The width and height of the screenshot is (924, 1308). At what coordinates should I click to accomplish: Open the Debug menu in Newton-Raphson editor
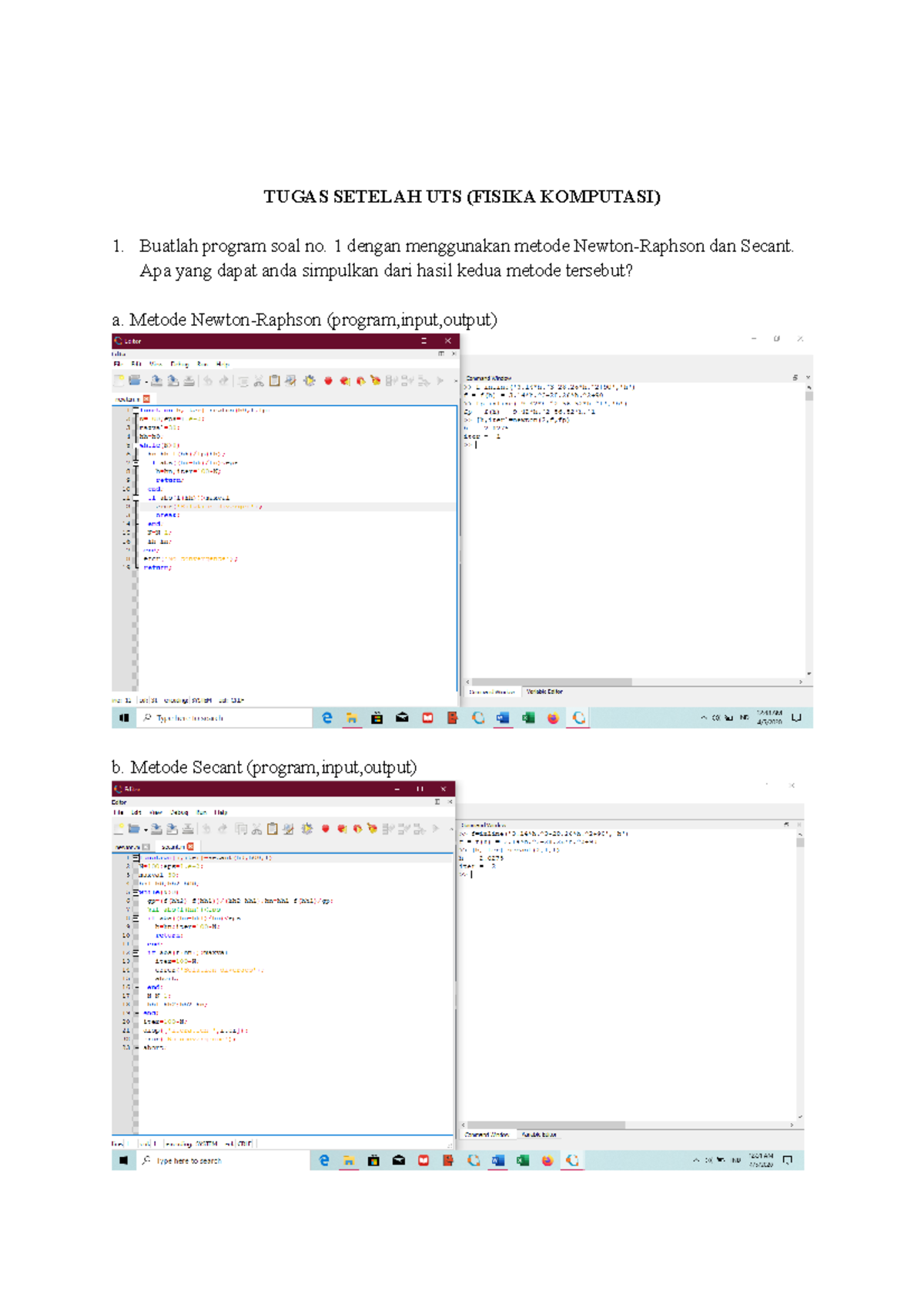coord(179,364)
